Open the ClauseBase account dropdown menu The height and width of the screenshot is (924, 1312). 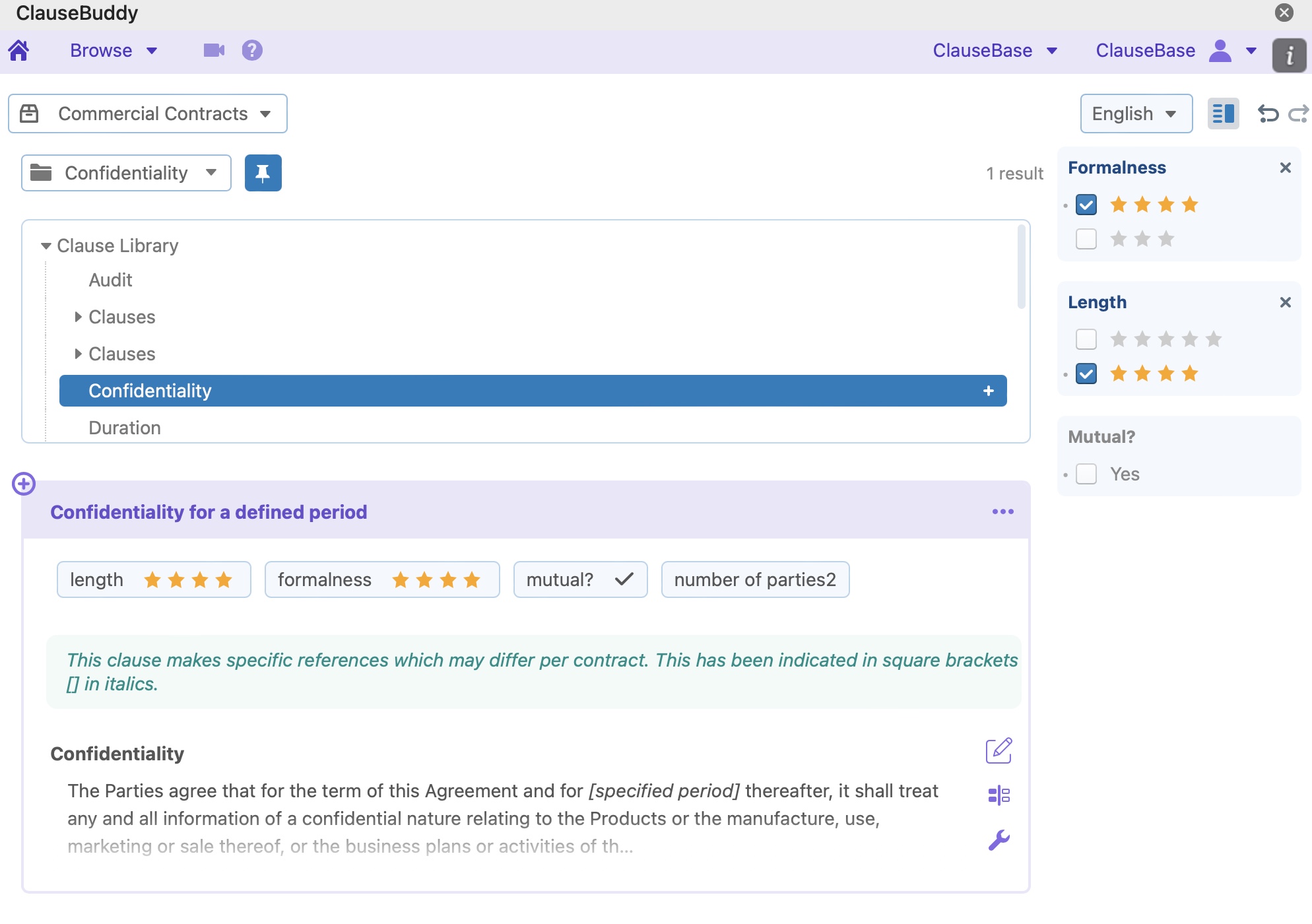click(1233, 50)
